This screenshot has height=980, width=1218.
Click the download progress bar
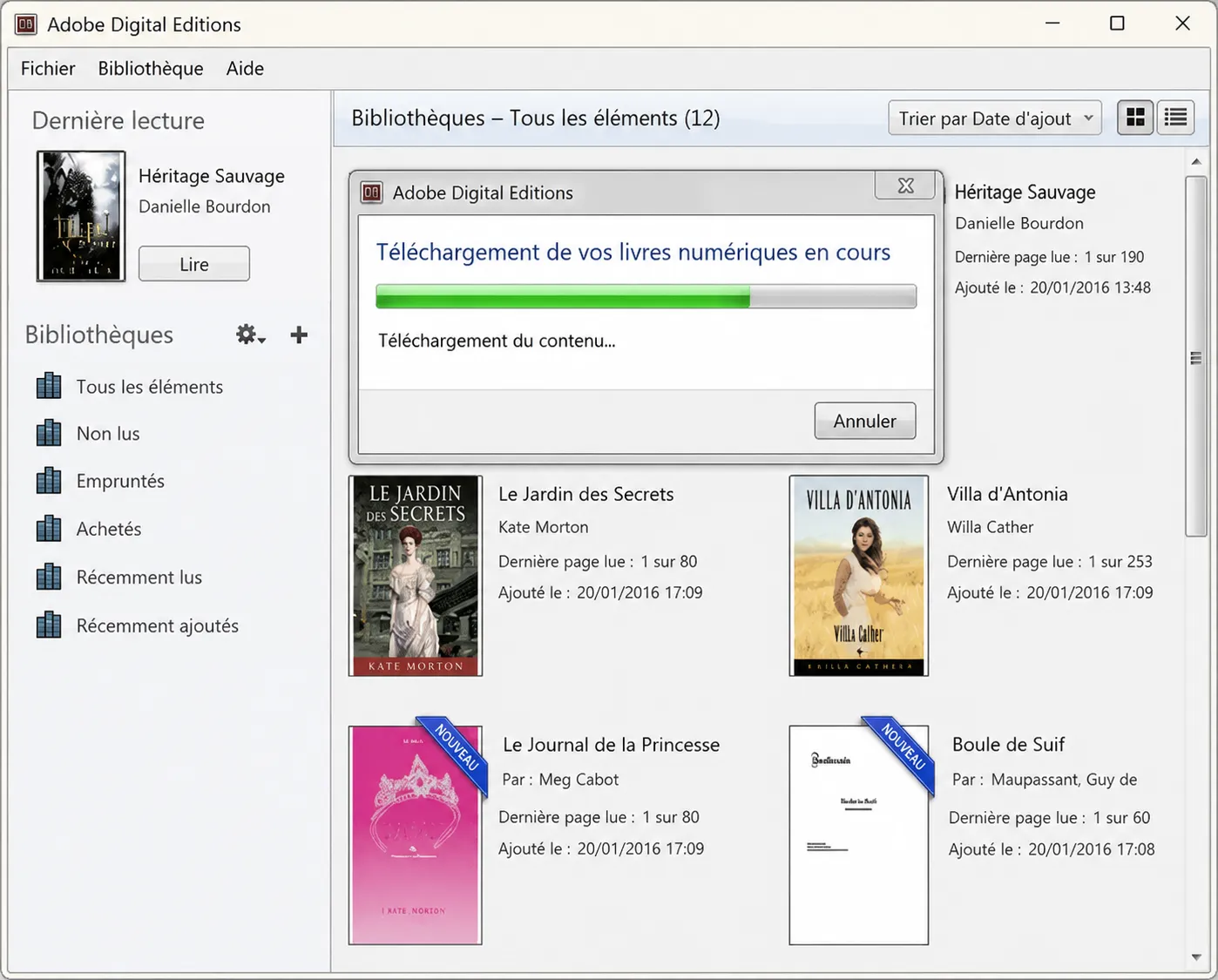point(646,296)
